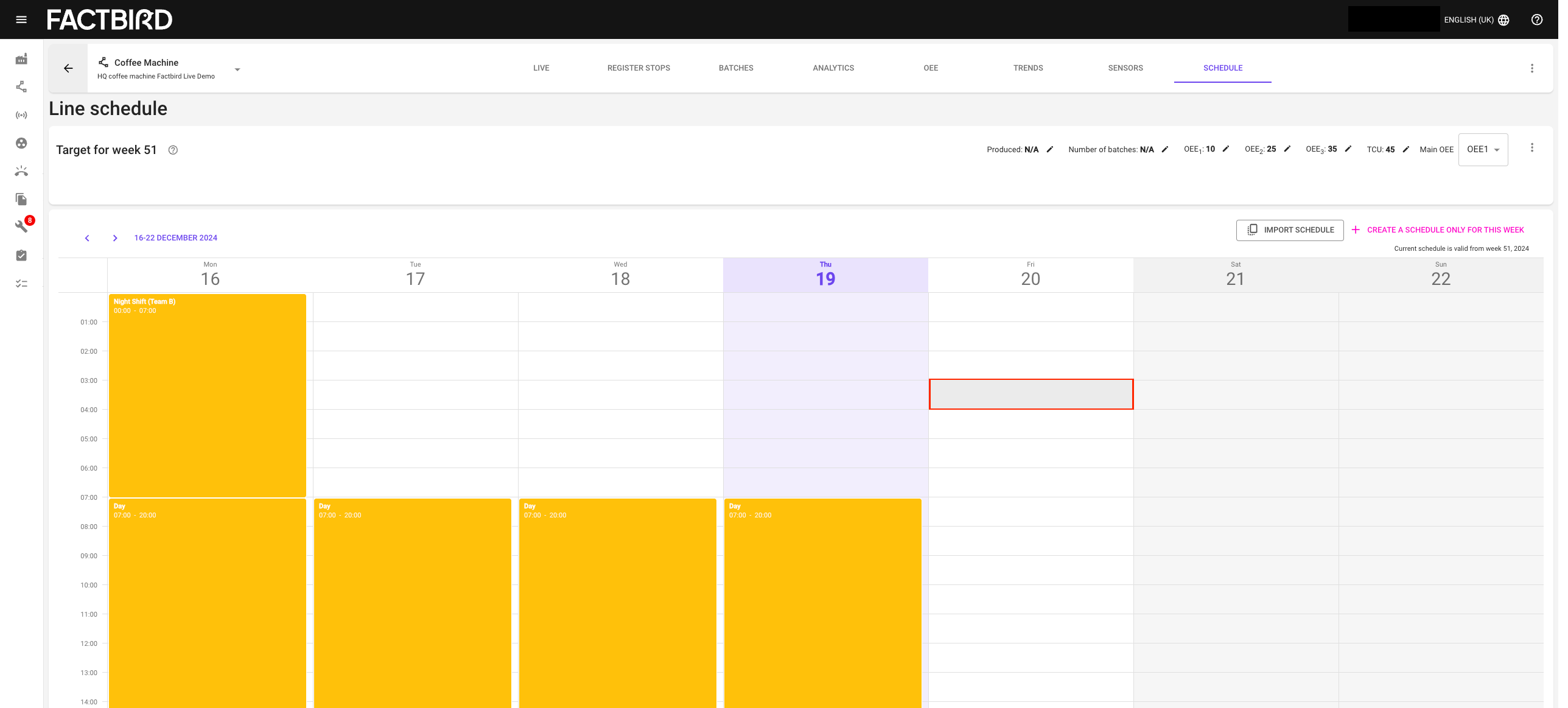
Task: Edit the Number of batches target
Action: tap(1165, 149)
